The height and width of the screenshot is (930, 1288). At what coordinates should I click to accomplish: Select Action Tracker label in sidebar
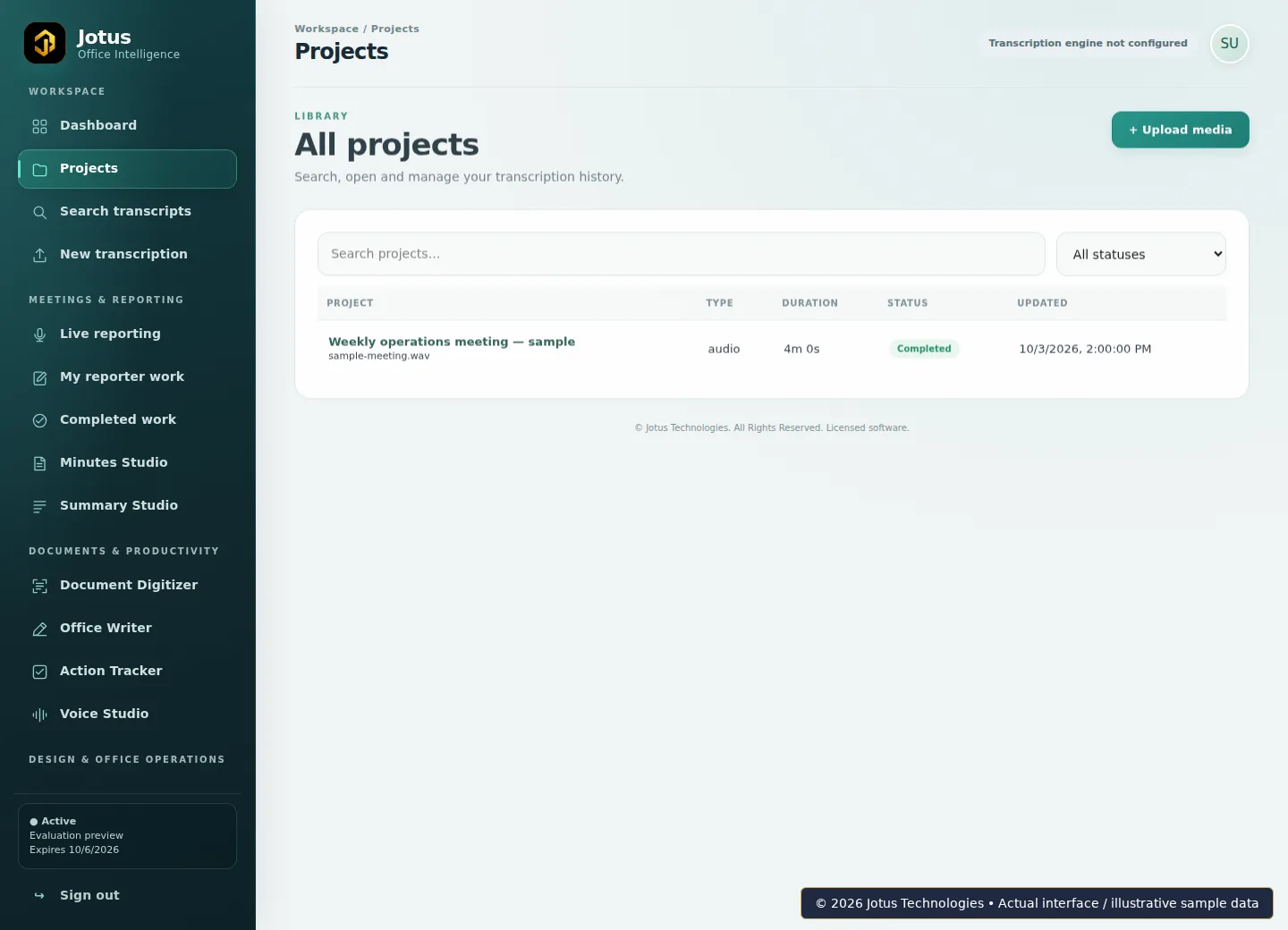pyautogui.click(x=111, y=671)
